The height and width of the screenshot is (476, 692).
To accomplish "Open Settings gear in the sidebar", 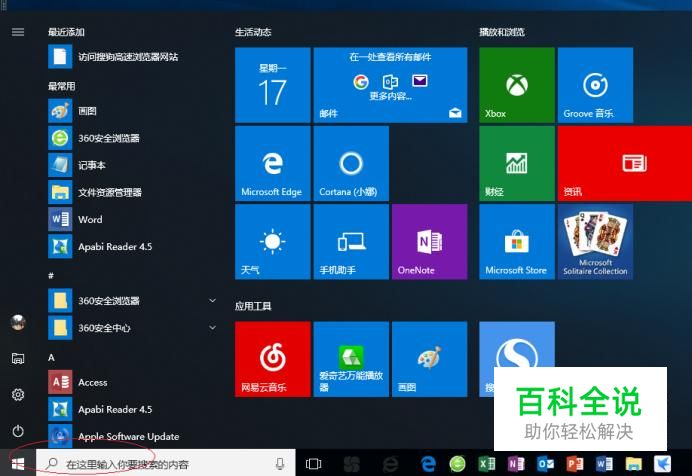I will coord(18,394).
